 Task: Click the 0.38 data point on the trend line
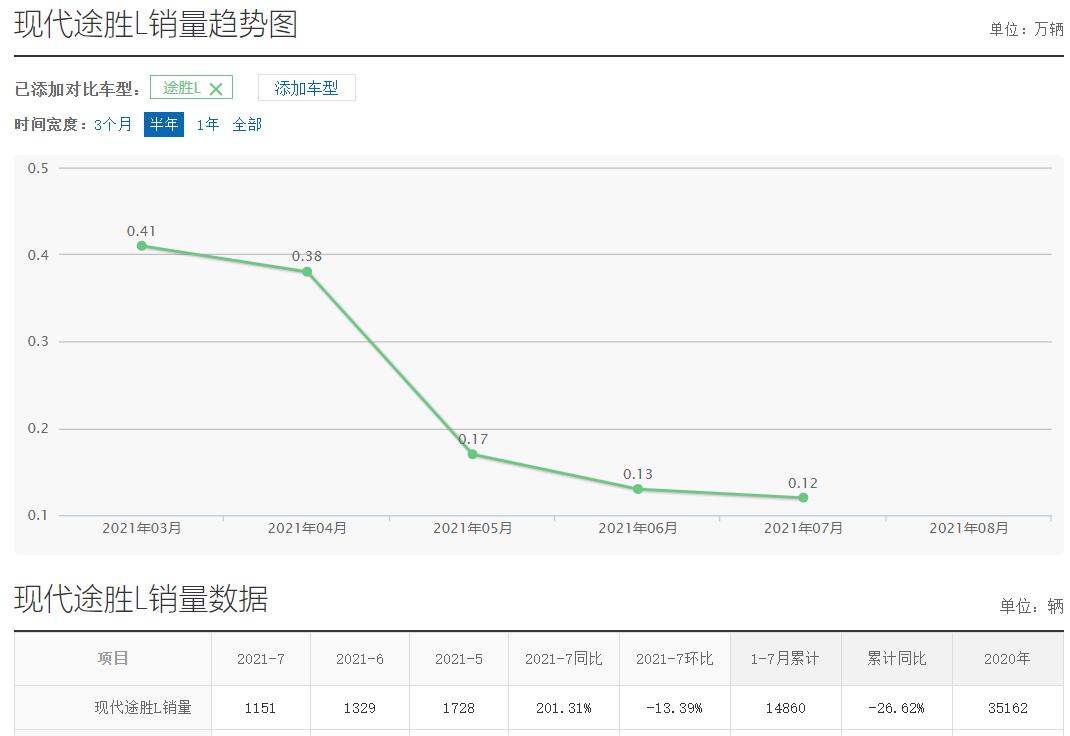tap(306, 271)
